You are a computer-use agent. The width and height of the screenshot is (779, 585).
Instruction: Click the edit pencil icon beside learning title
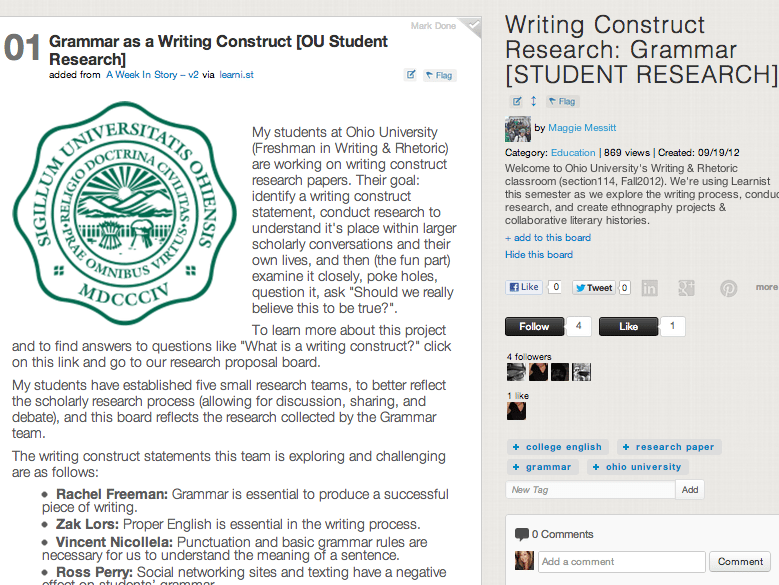click(410, 75)
